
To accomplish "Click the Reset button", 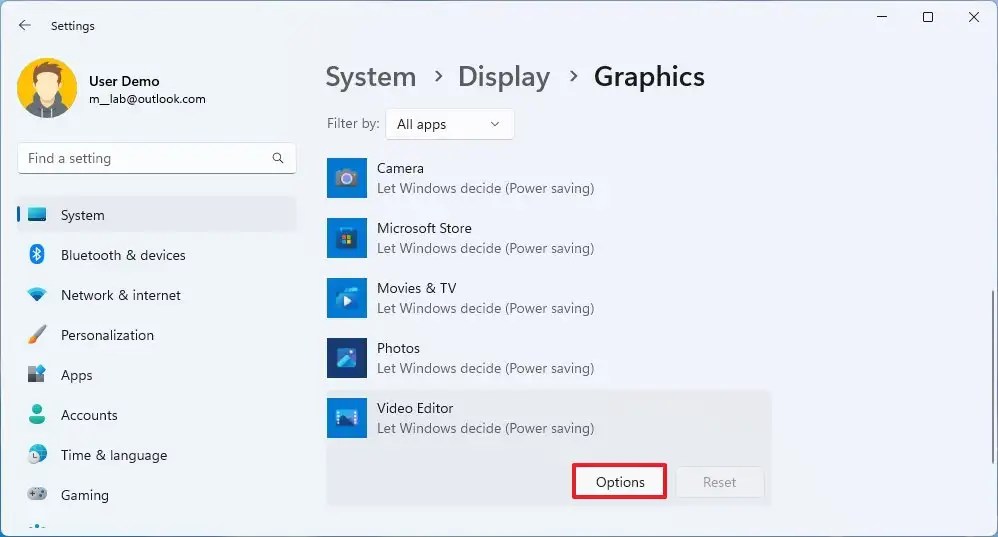I will coord(719,482).
